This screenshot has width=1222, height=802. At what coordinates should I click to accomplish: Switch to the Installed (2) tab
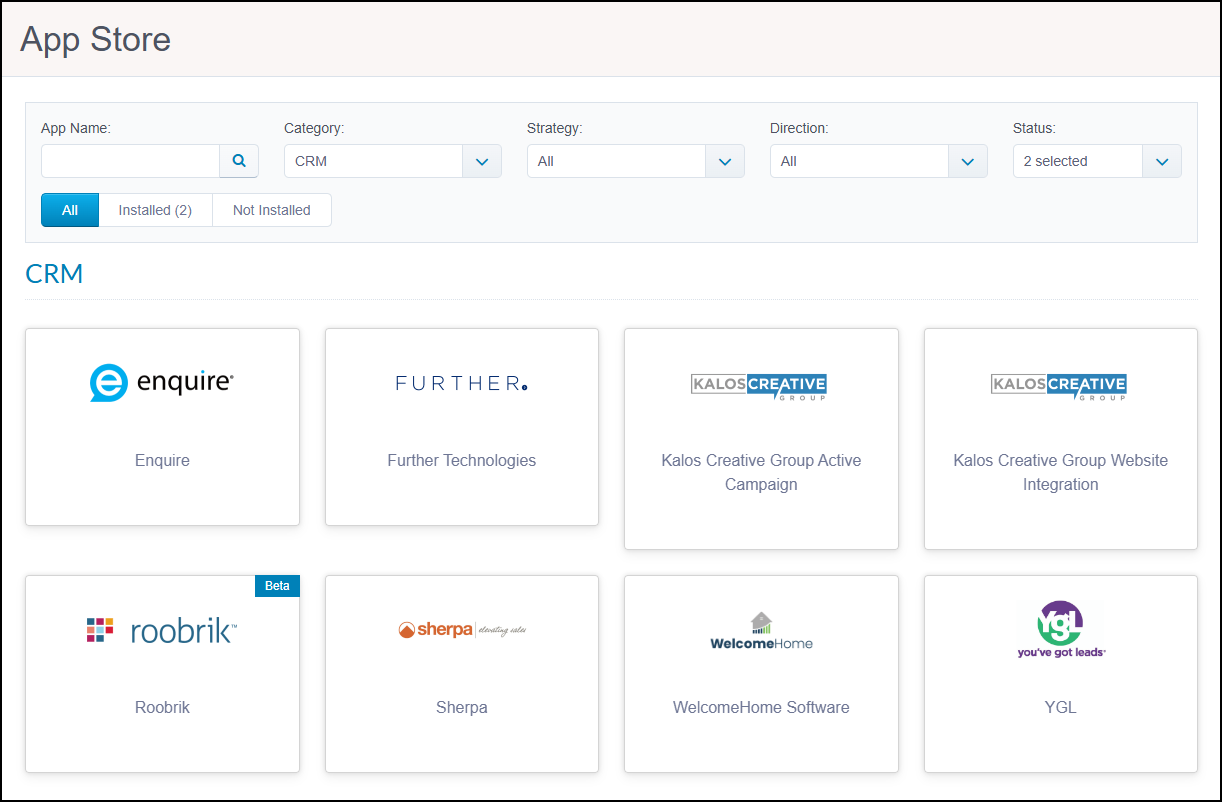[155, 210]
